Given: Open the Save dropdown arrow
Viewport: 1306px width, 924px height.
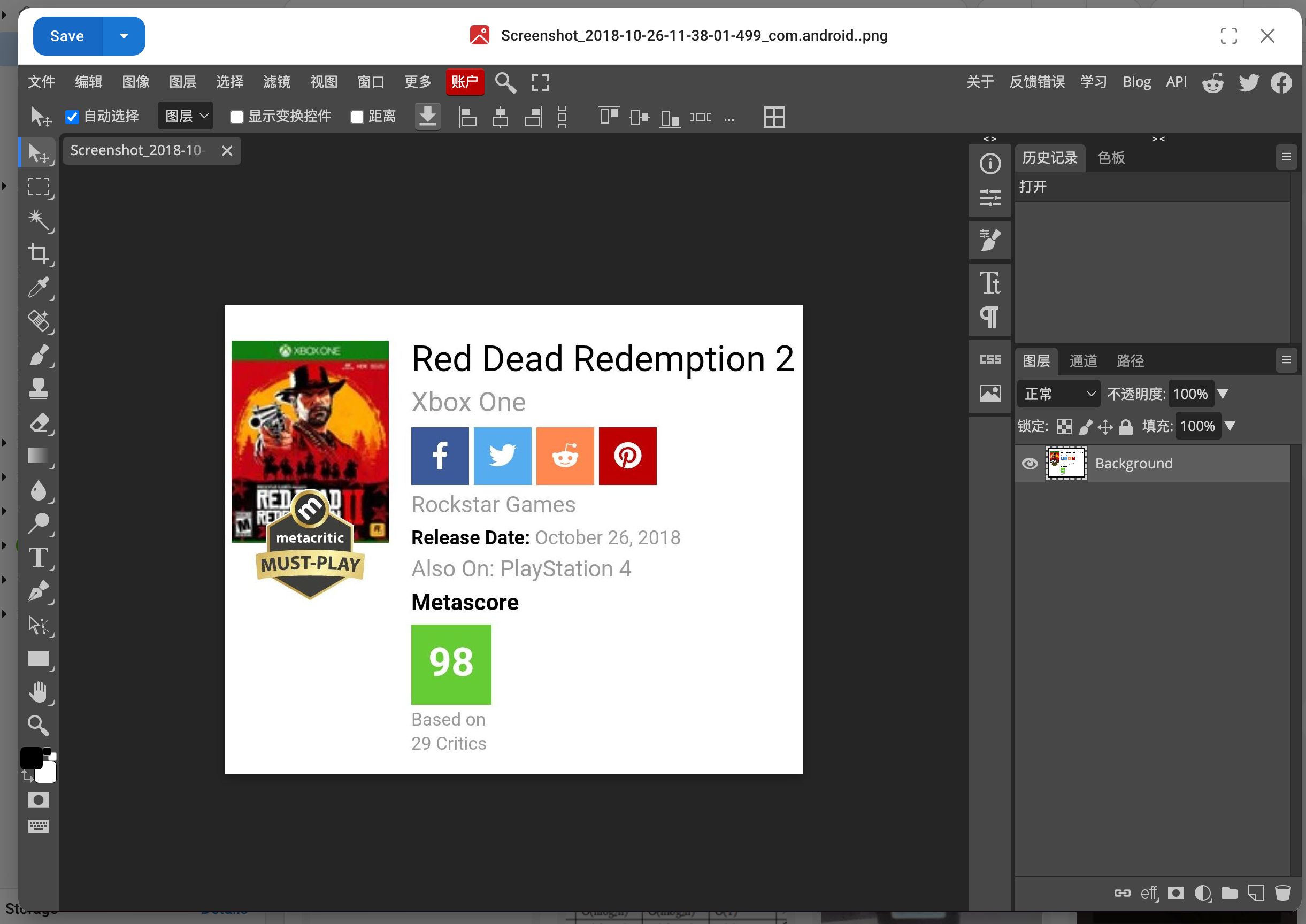Looking at the screenshot, I should (124, 36).
